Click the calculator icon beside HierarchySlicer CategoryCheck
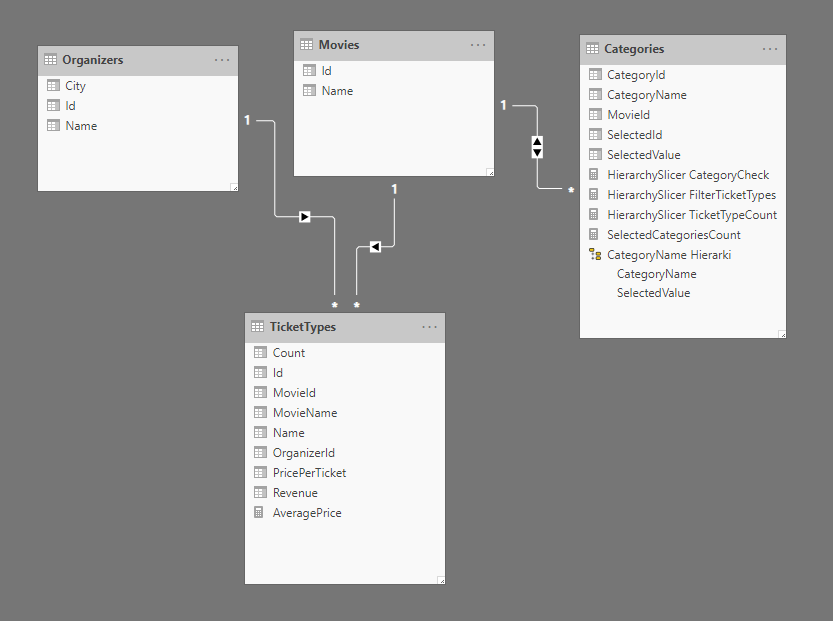 pyautogui.click(x=594, y=174)
